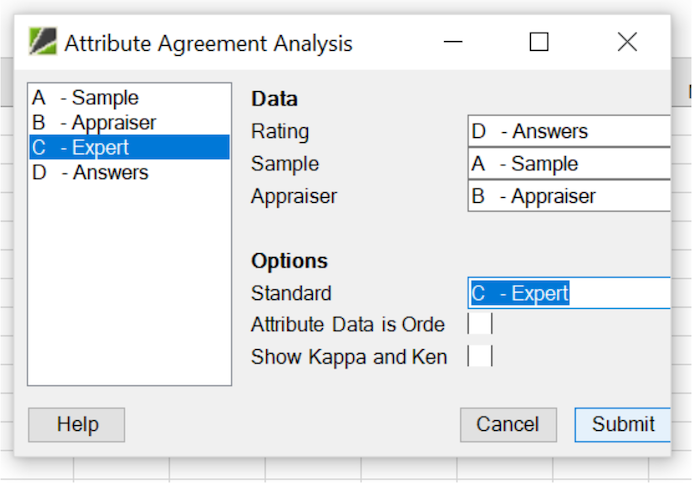The height and width of the screenshot is (484, 692).
Task: Minimize the Attribute Agreement Analysis dialog
Action: (453, 42)
